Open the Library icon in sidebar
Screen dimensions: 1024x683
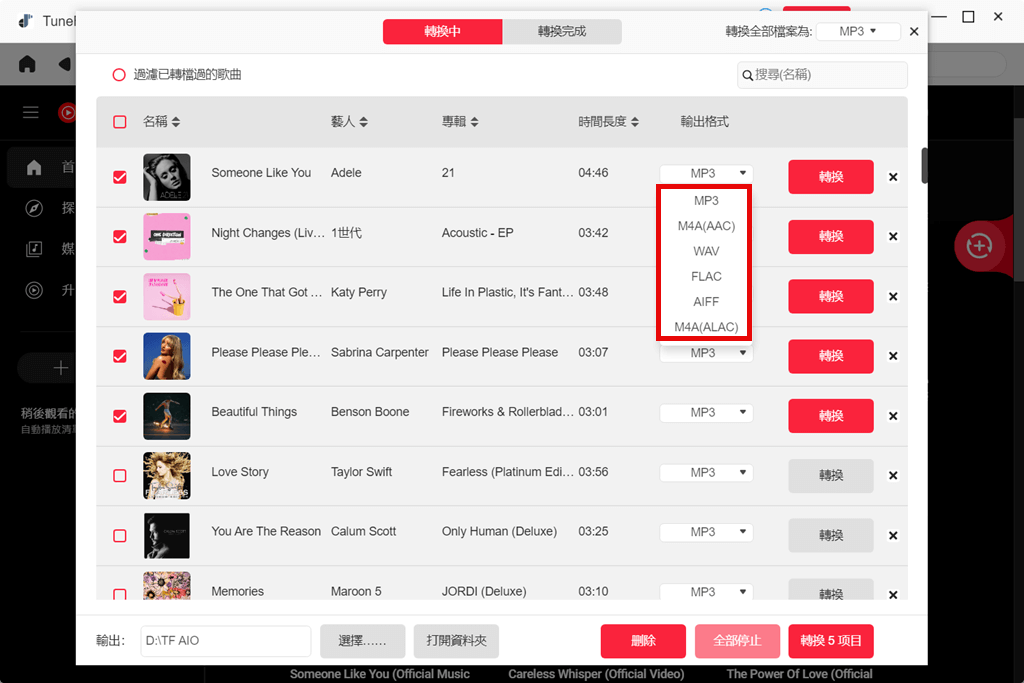click(x=34, y=249)
